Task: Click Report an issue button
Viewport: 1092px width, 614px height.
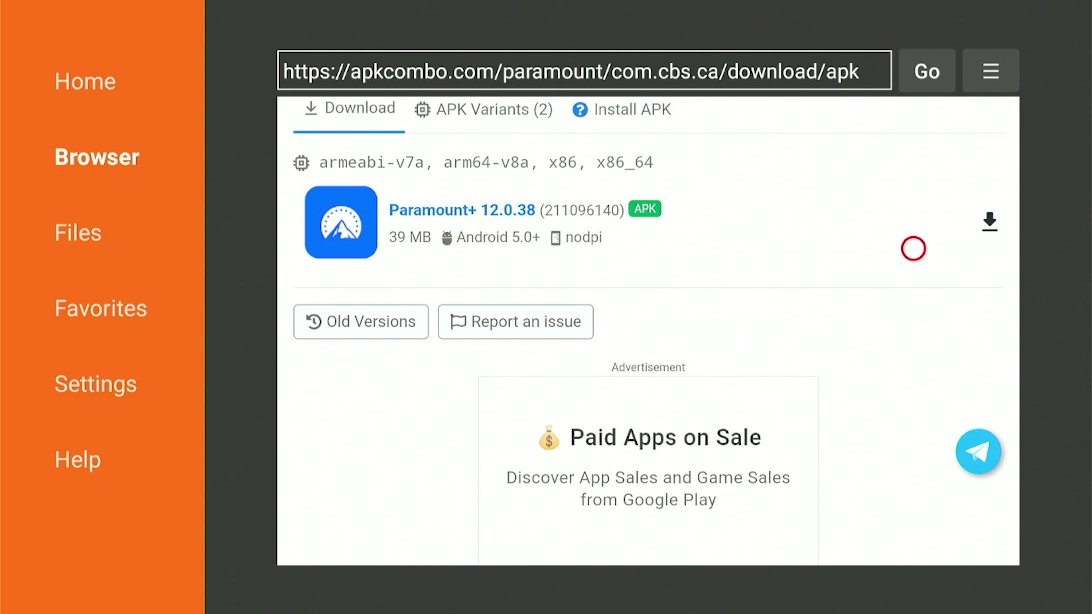Action: (x=516, y=322)
